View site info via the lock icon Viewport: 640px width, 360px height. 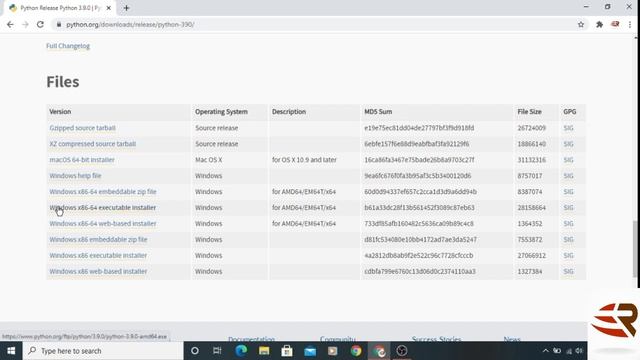(59, 24)
